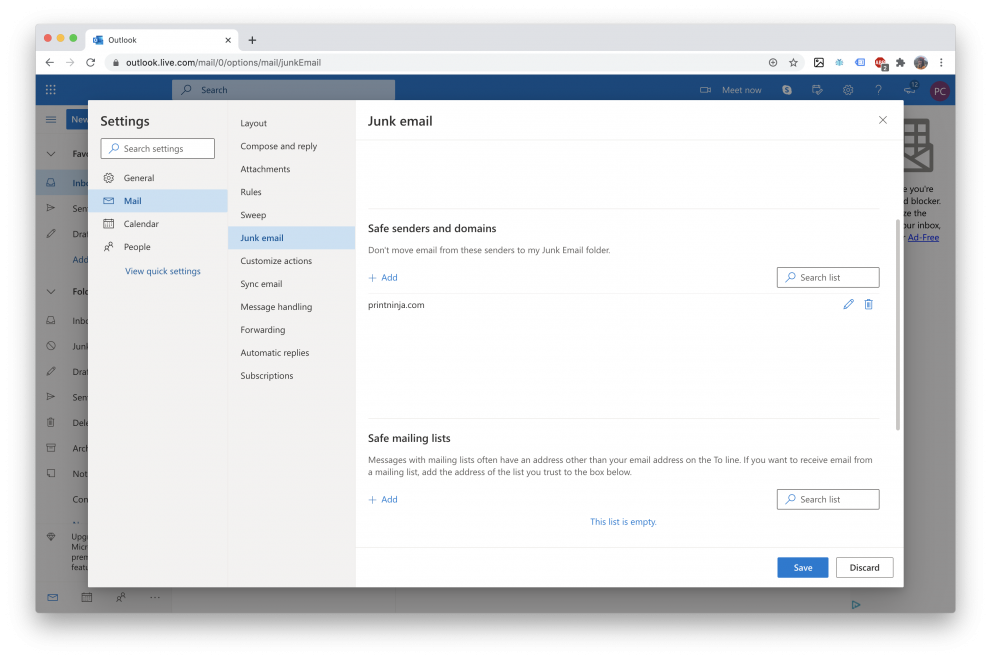Viewport: 991px width, 660px height.
Task: Open more apps ellipsis in bottom bar
Action: tap(155, 597)
